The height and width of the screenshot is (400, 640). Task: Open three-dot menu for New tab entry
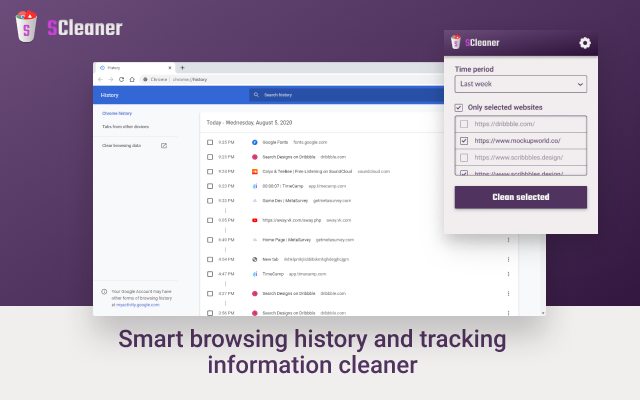(x=509, y=260)
